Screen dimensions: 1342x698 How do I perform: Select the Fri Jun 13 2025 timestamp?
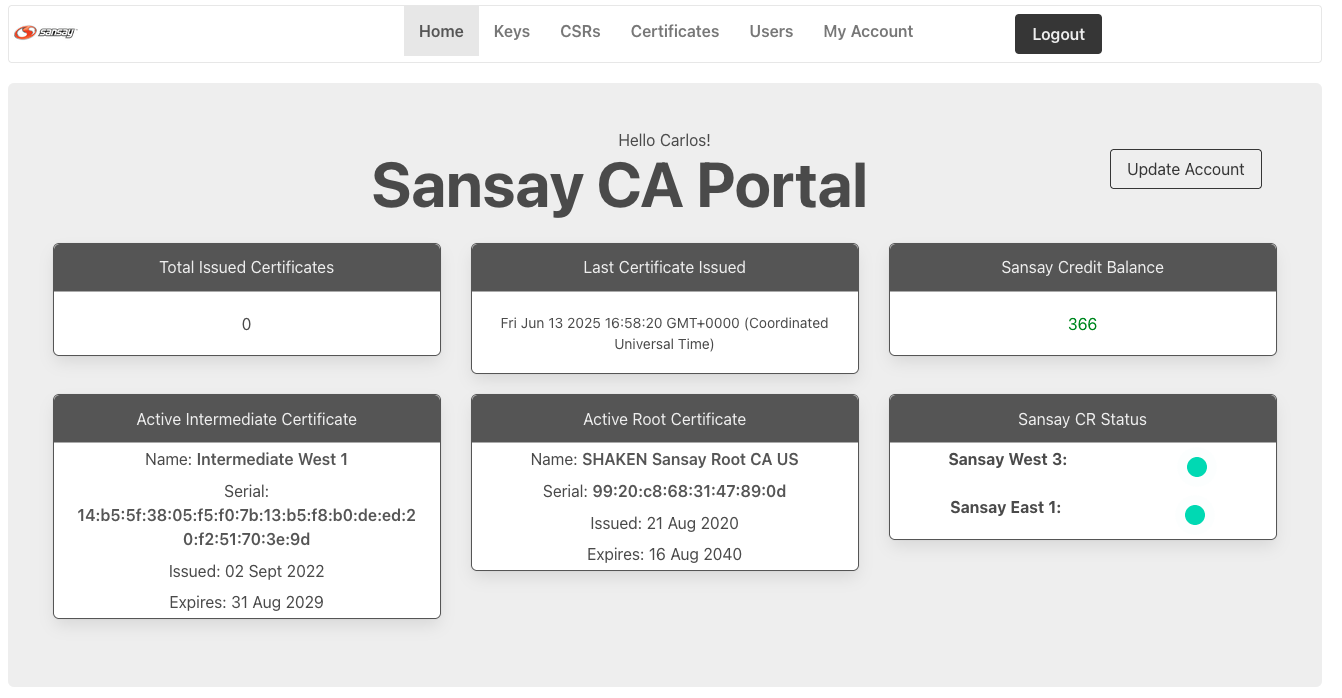point(665,333)
